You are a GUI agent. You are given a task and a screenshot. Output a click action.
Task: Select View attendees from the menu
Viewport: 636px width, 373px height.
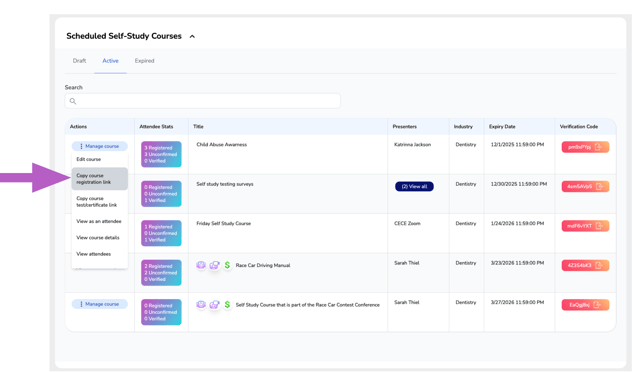coord(93,254)
